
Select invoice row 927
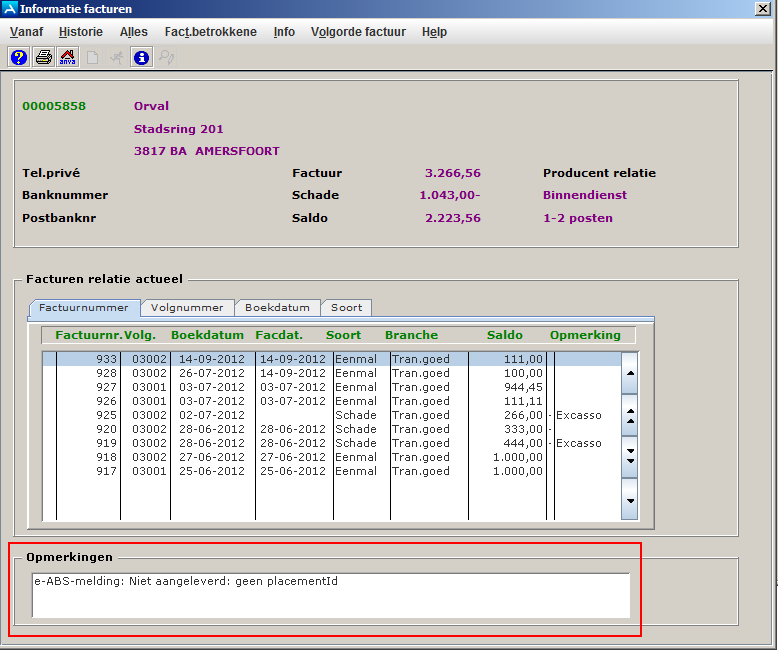pos(331,387)
